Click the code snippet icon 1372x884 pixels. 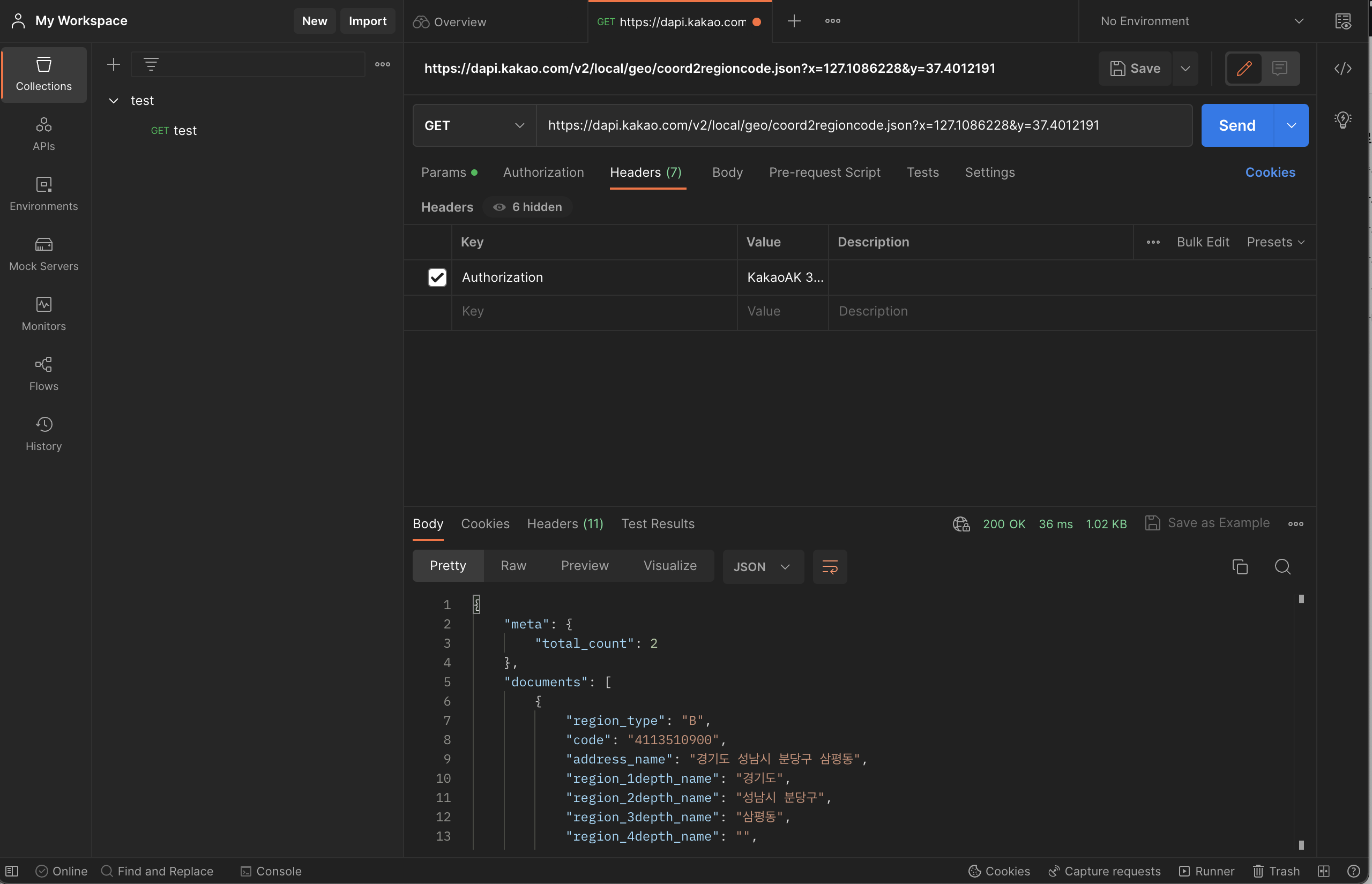[x=1343, y=69]
